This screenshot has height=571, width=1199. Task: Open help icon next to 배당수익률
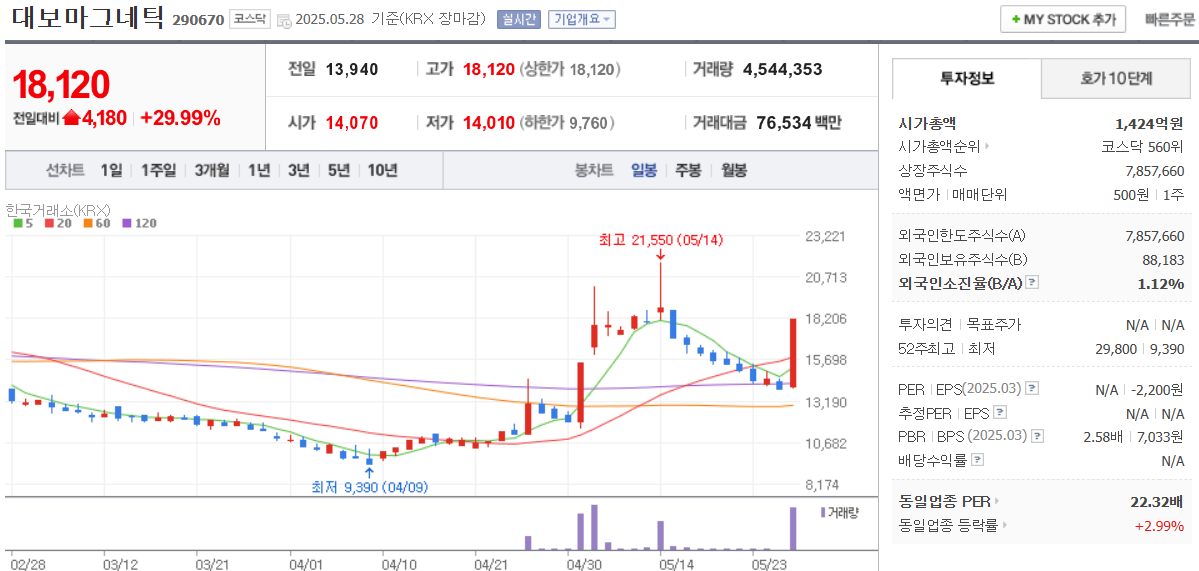977,460
